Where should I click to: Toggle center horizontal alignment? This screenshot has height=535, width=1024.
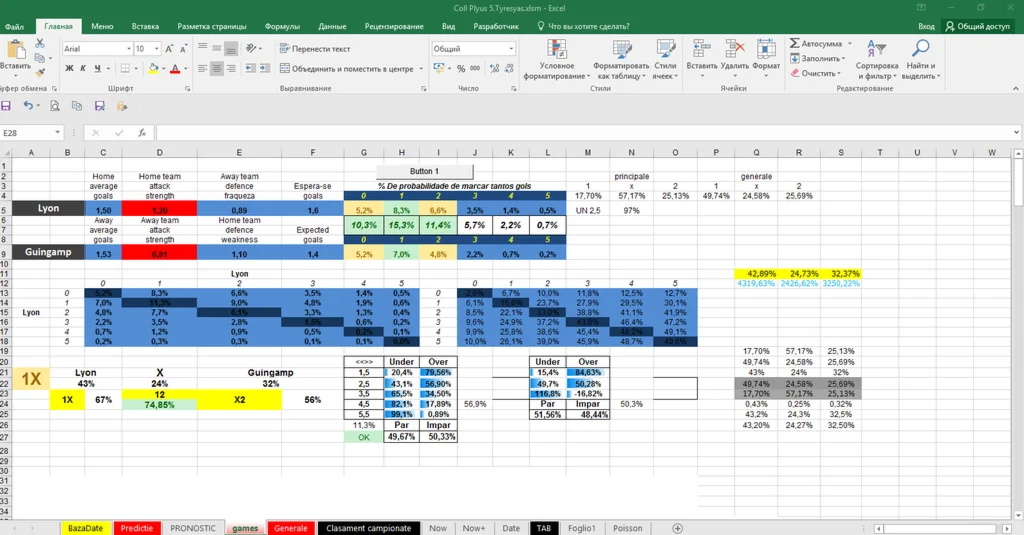217,69
